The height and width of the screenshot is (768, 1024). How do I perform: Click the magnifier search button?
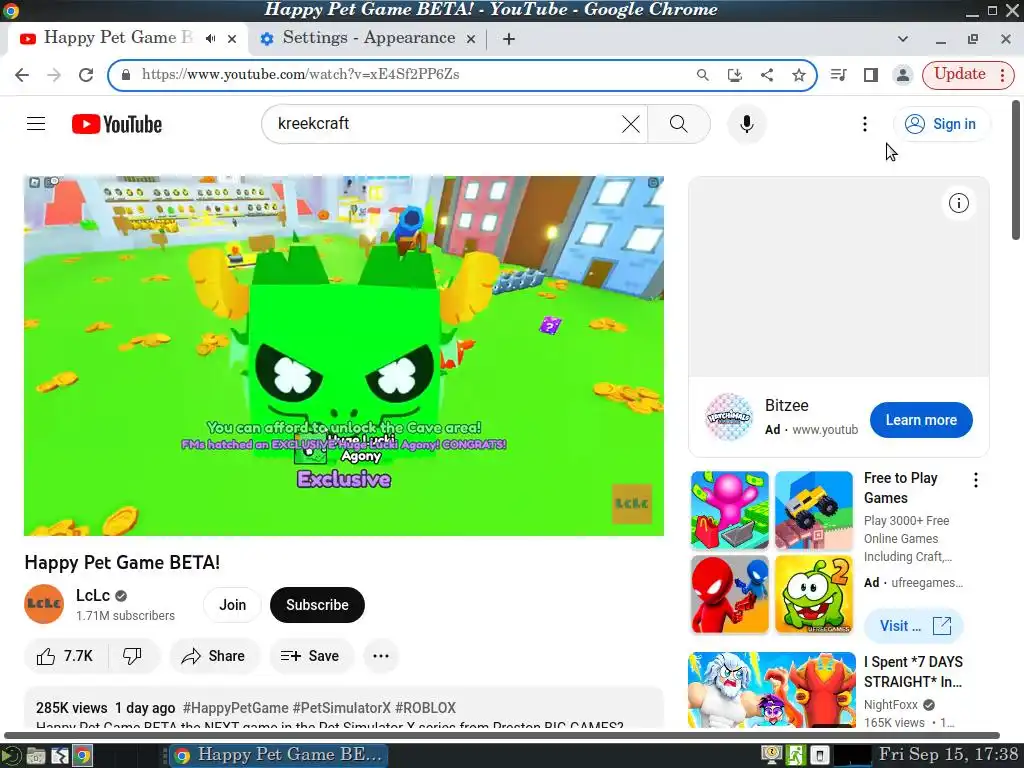[679, 123]
